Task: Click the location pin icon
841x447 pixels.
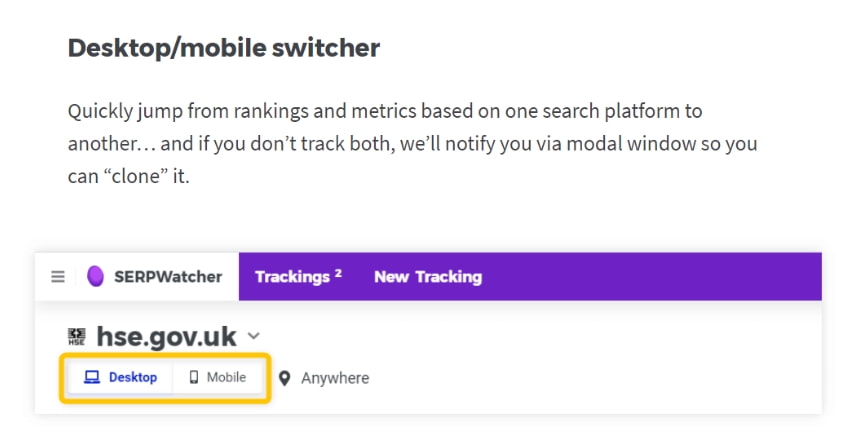Action: coord(284,379)
